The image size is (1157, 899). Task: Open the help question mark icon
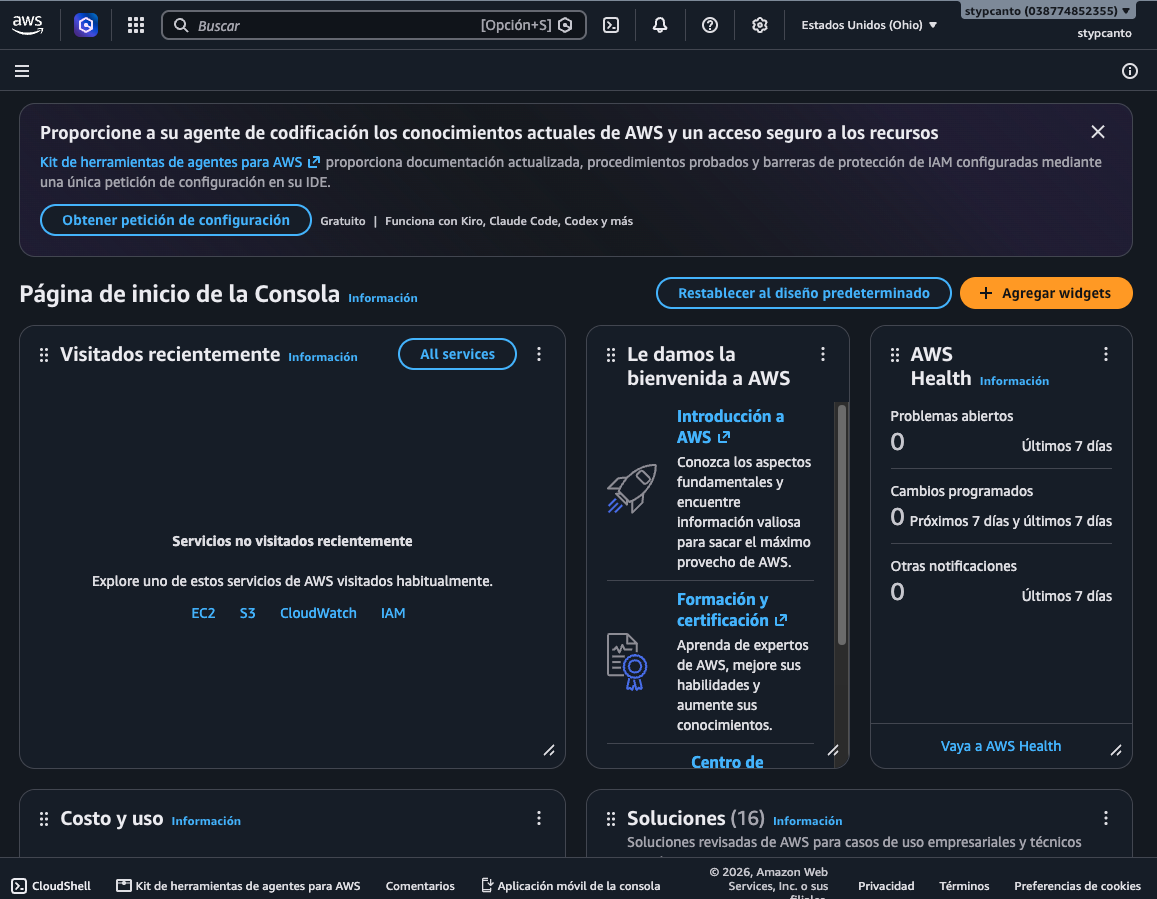coord(710,25)
